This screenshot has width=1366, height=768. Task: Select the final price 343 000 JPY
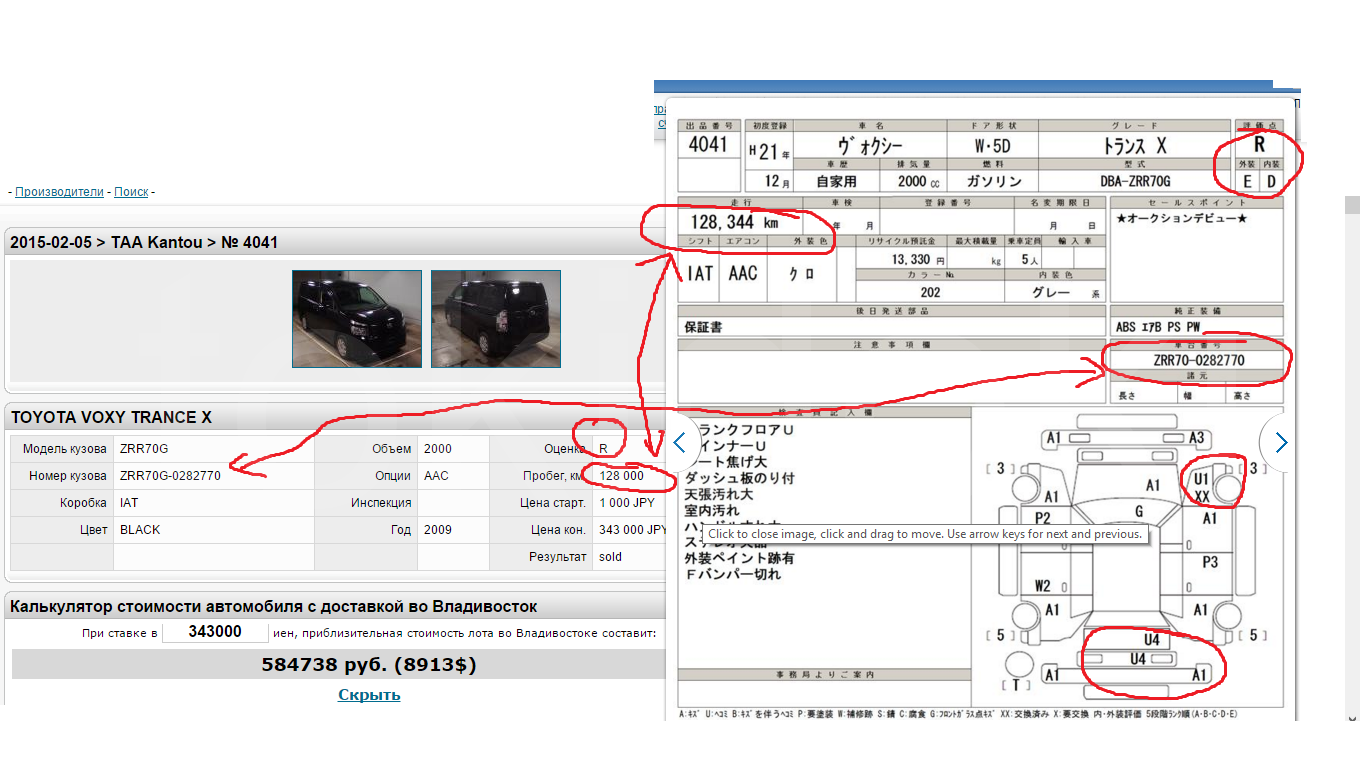point(633,530)
